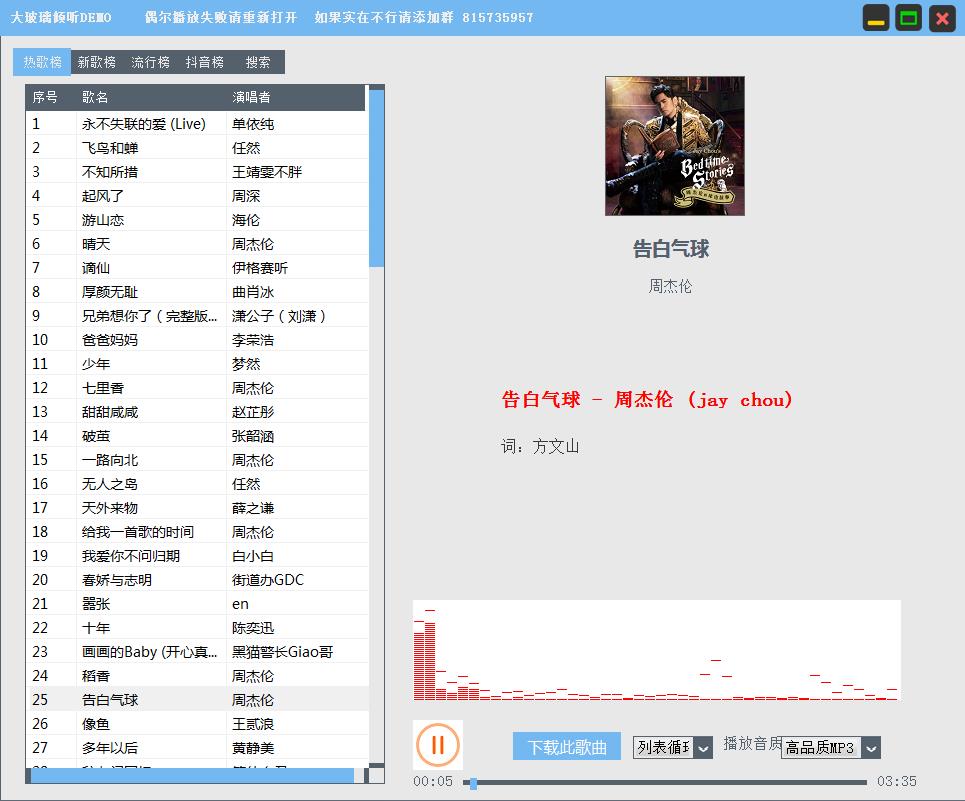965x801 pixels.
Task: Select song 一路向北
Action: pyautogui.click(x=110, y=460)
